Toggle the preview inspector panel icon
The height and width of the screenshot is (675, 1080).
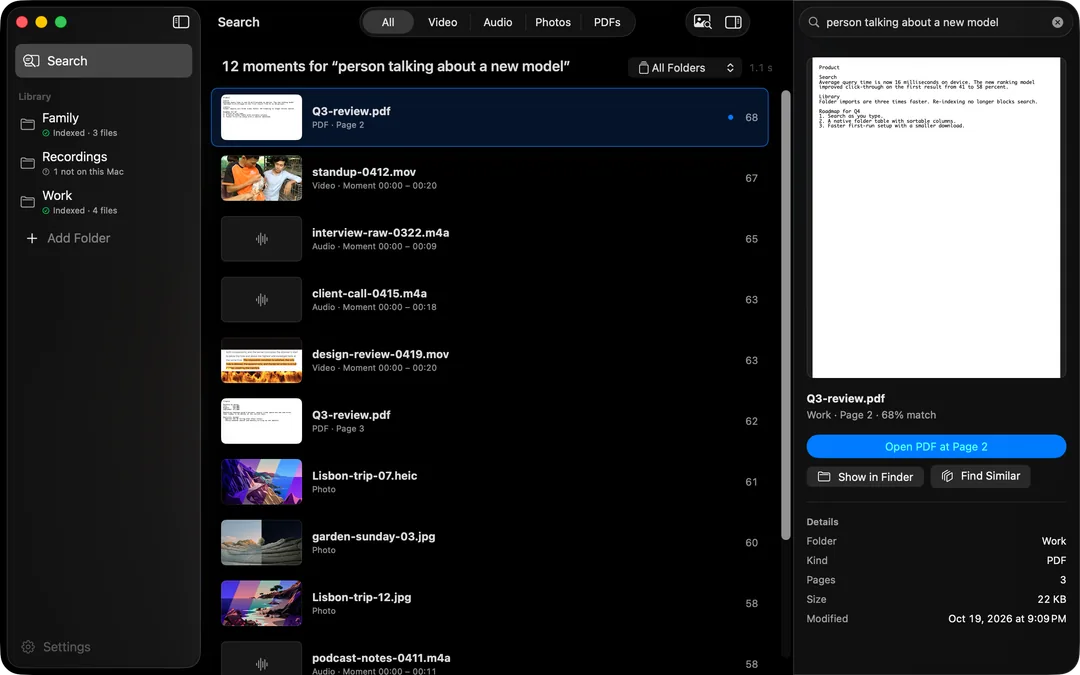pos(733,22)
